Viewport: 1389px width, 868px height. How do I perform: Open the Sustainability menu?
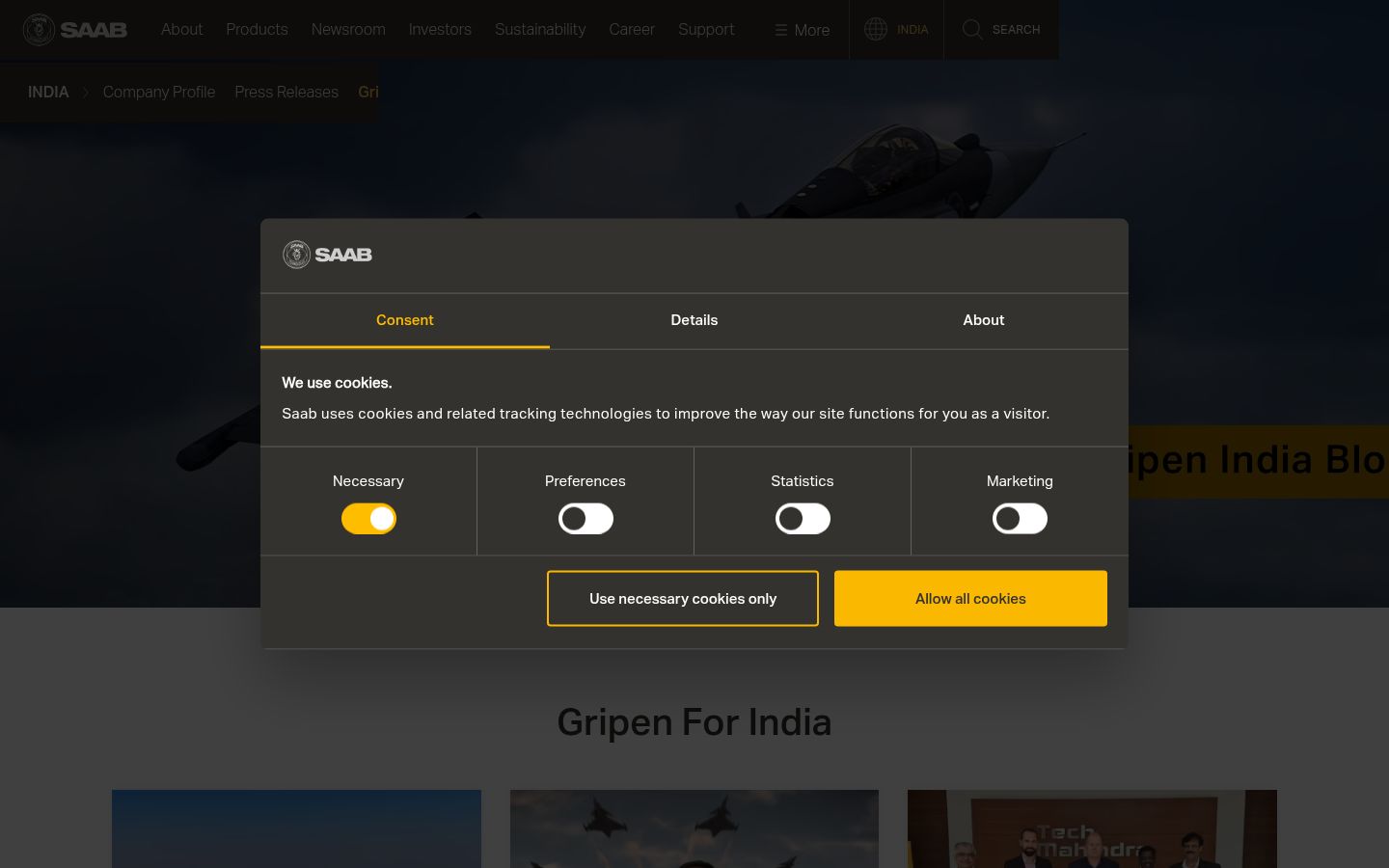coord(540,30)
